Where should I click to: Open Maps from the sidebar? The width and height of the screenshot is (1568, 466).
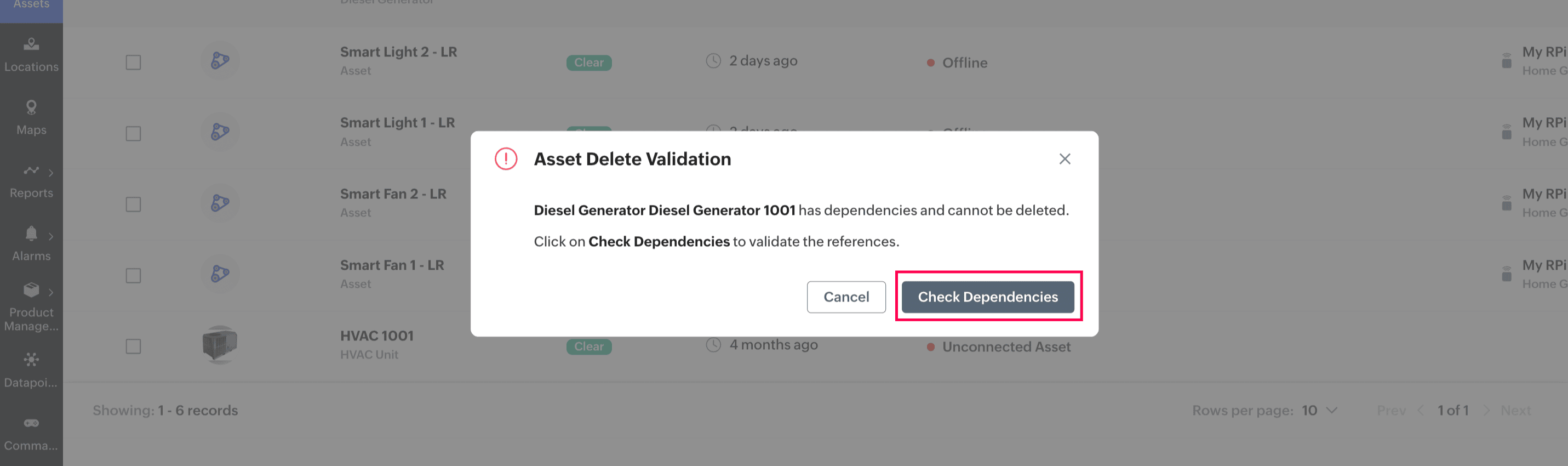pyautogui.click(x=31, y=117)
